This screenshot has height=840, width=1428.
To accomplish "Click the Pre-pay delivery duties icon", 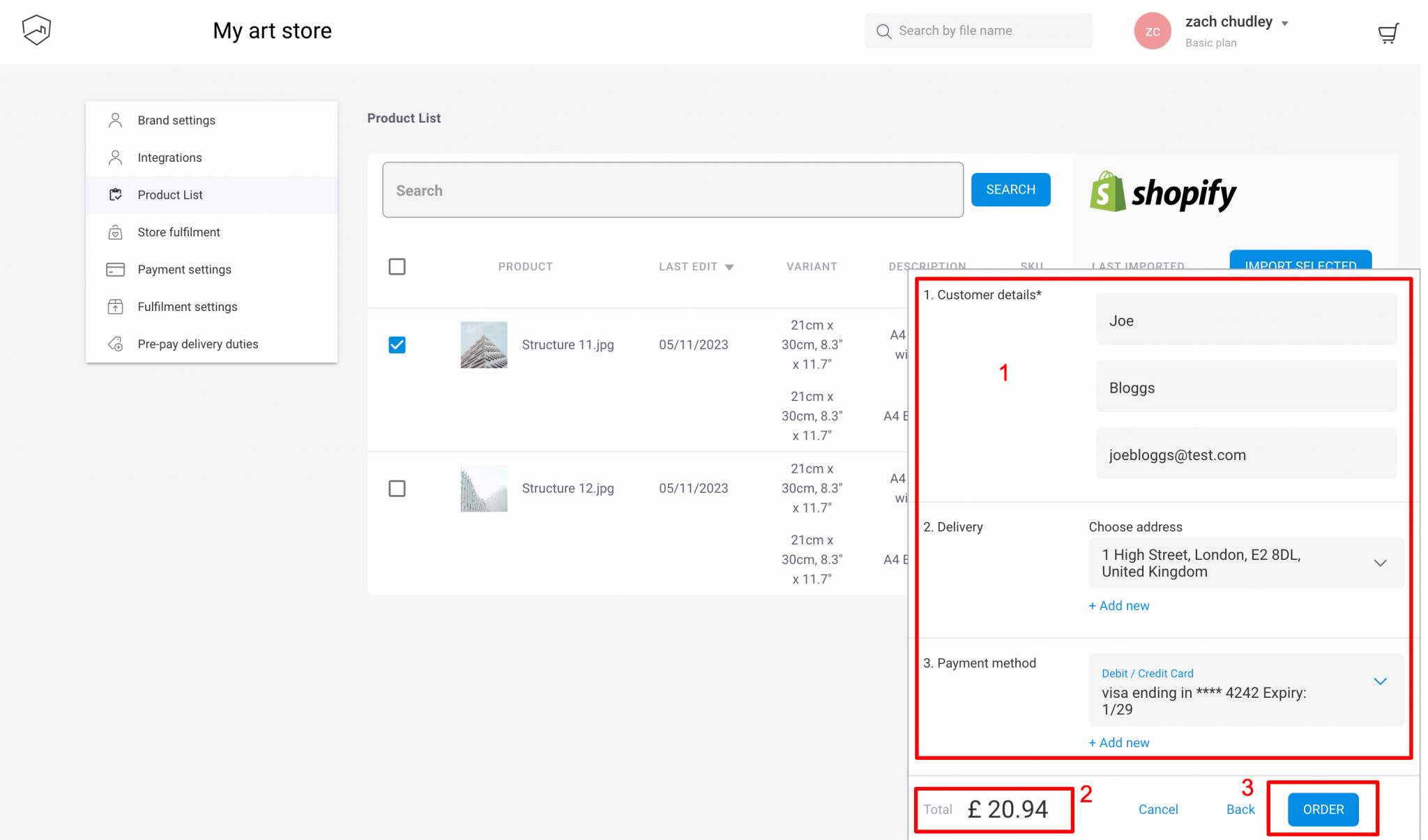I will (x=115, y=344).
